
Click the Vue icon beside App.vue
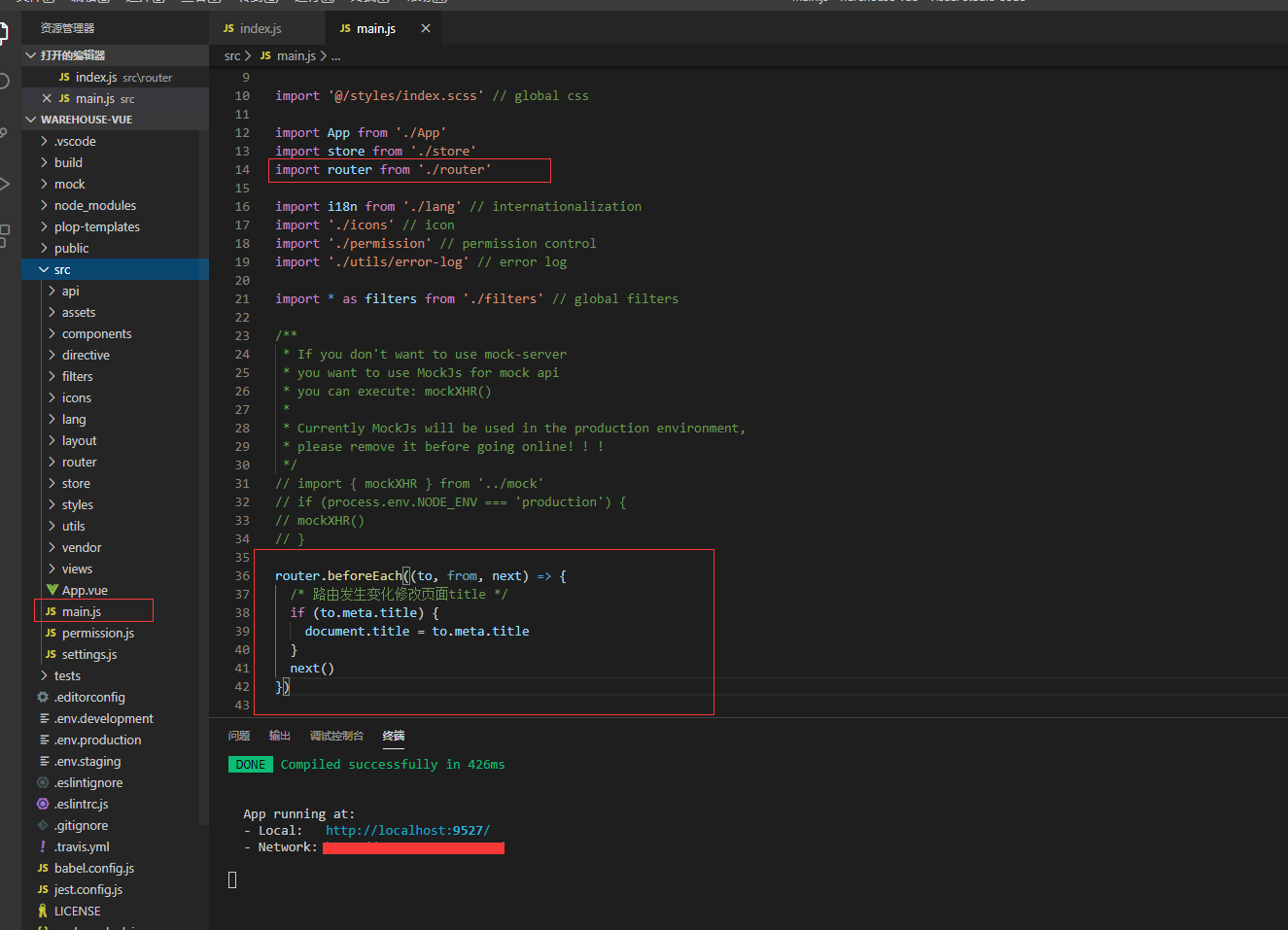(52, 590)
